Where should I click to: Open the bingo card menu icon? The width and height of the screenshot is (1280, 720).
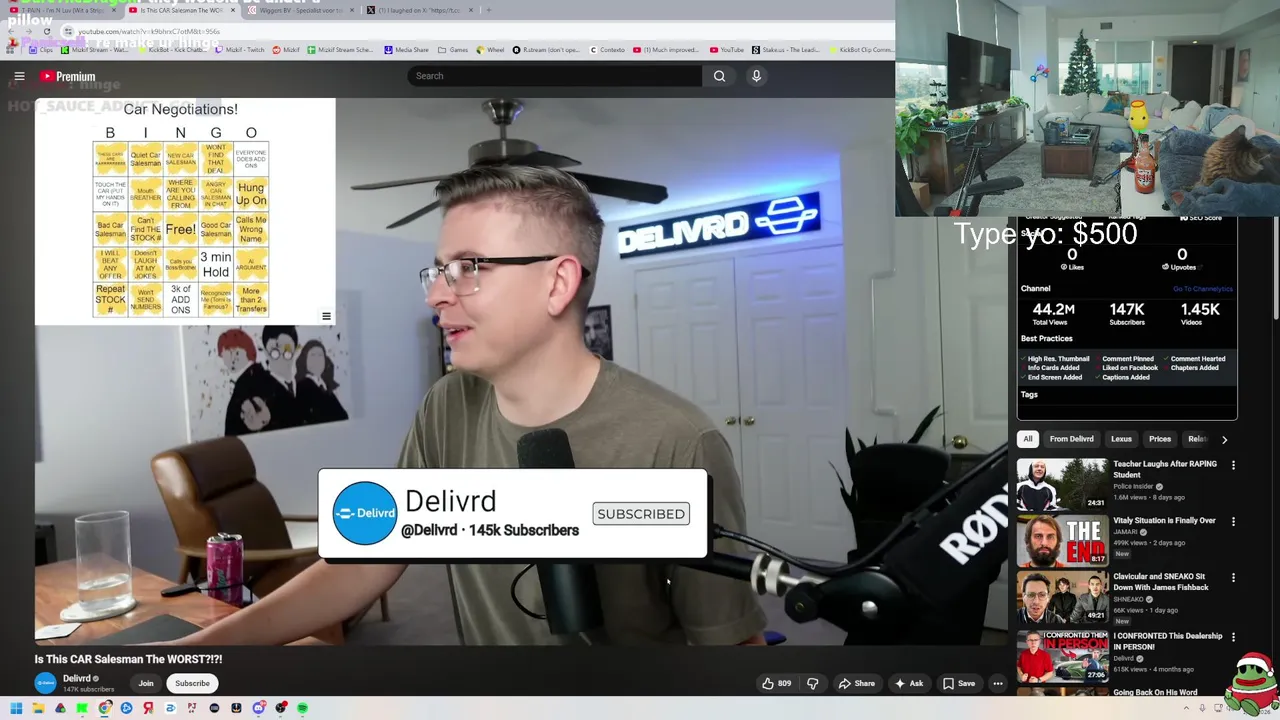point(326,316)
